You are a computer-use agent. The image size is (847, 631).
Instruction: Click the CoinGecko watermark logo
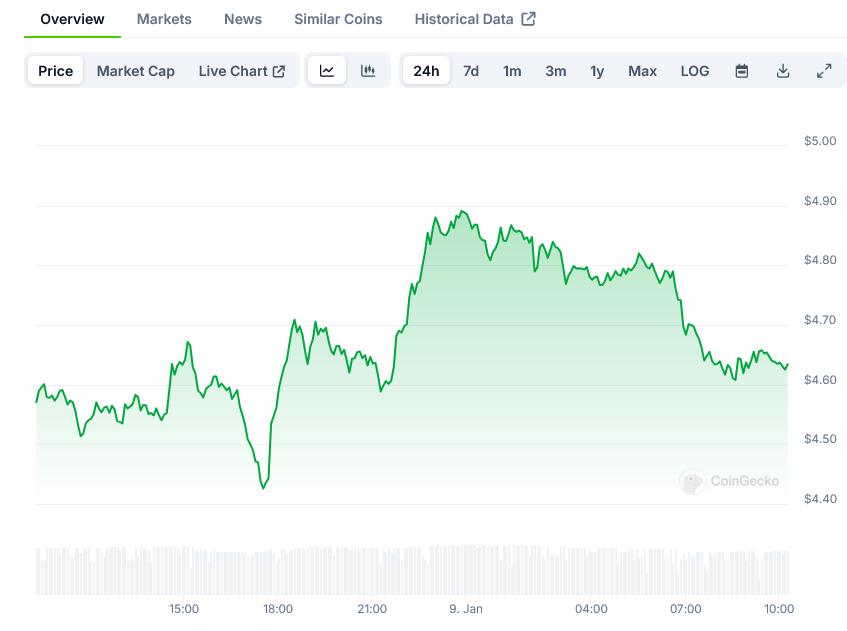pyautogui.click(x=730, y=481)
